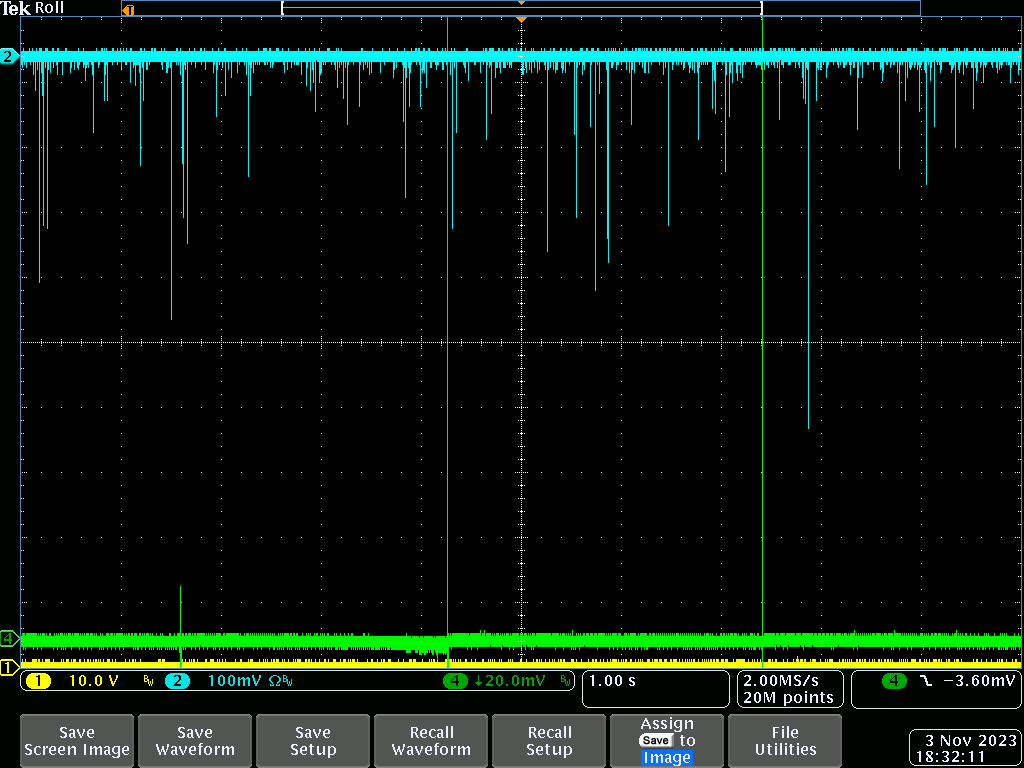Click the Tek logo in corner

pyautogui.click(x=16, y=8)
